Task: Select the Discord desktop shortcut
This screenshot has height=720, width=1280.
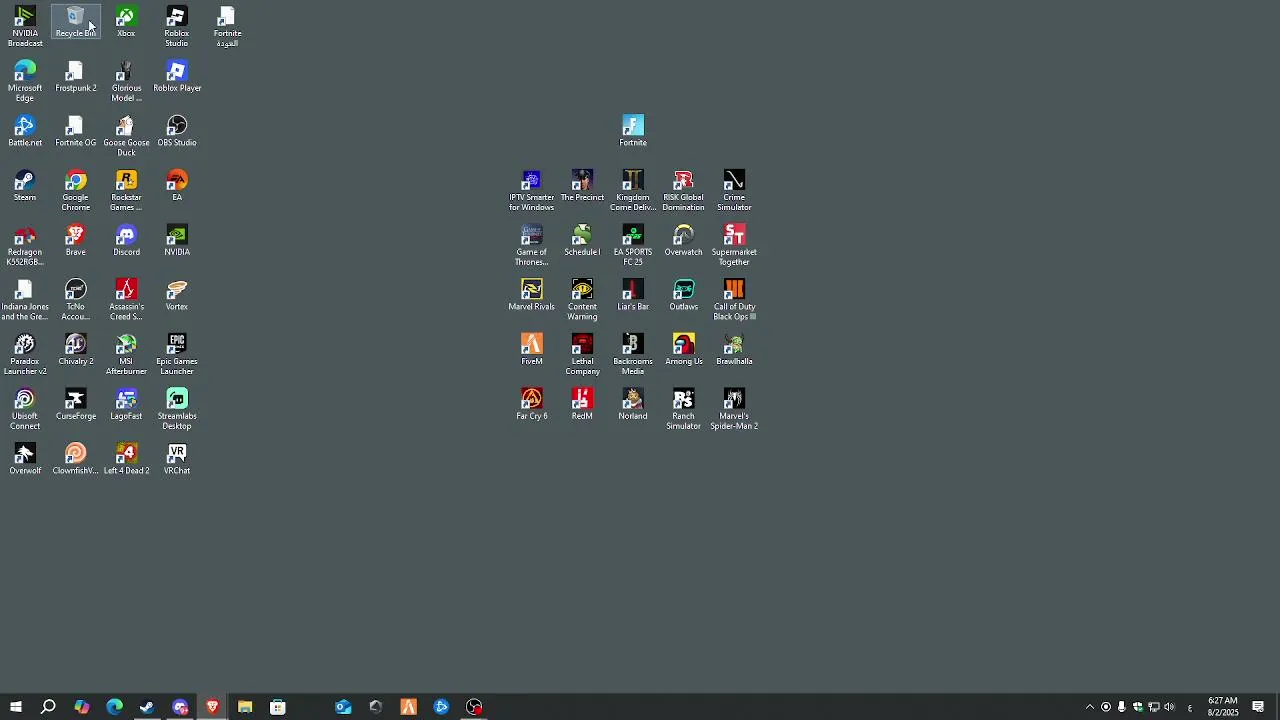Action: (x=126, y=241)
